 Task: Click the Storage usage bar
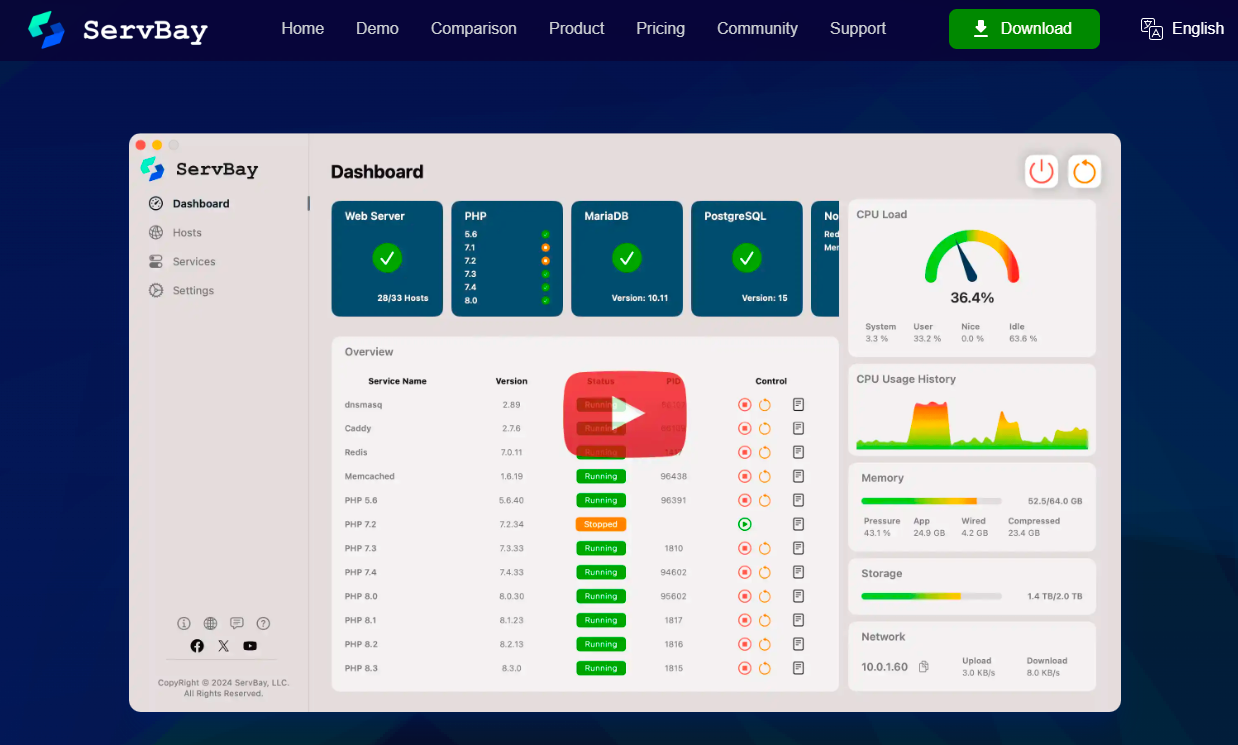[x=931, y=596]
